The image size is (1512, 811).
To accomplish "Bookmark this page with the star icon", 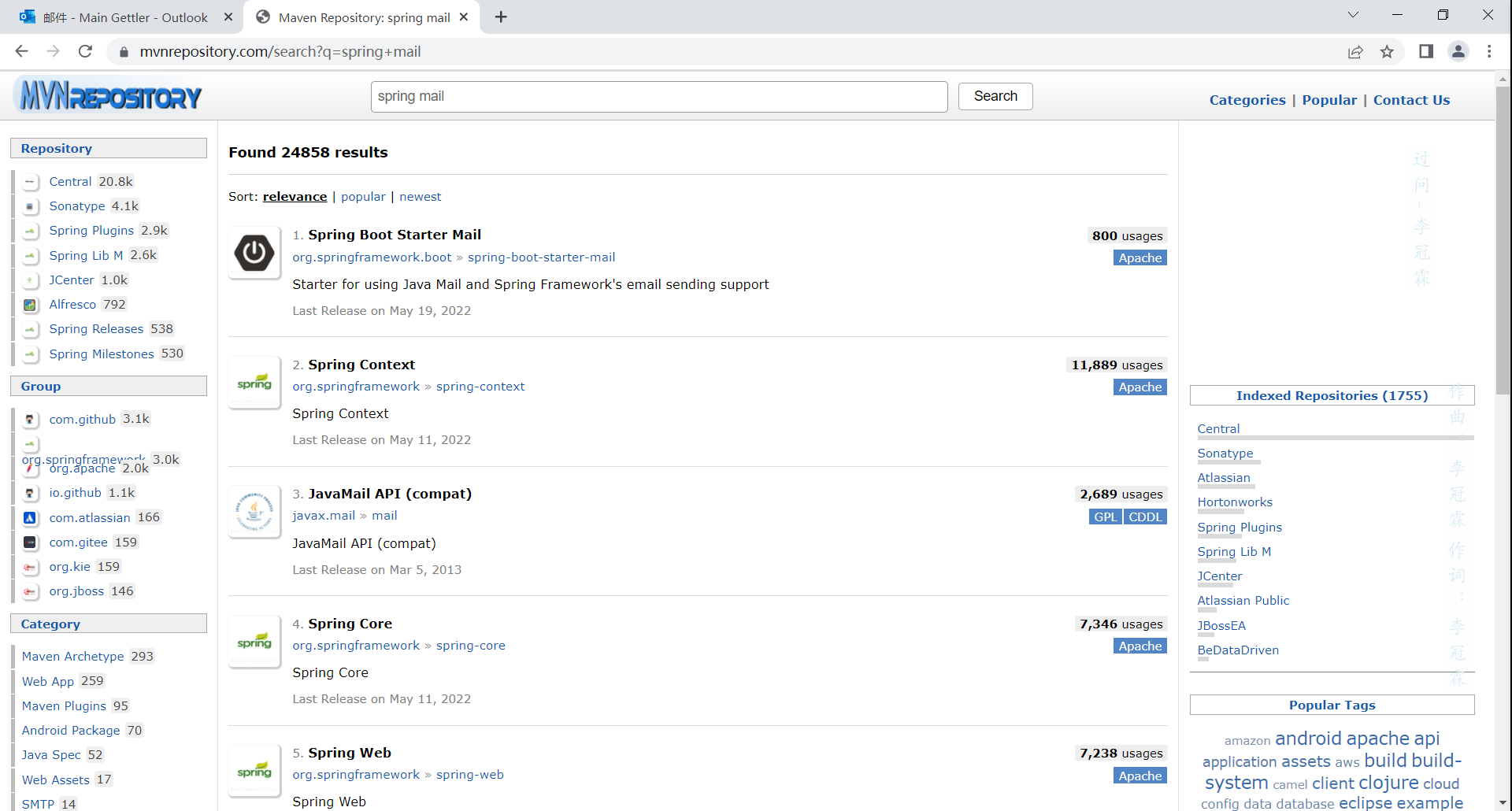I will 1387,52.
